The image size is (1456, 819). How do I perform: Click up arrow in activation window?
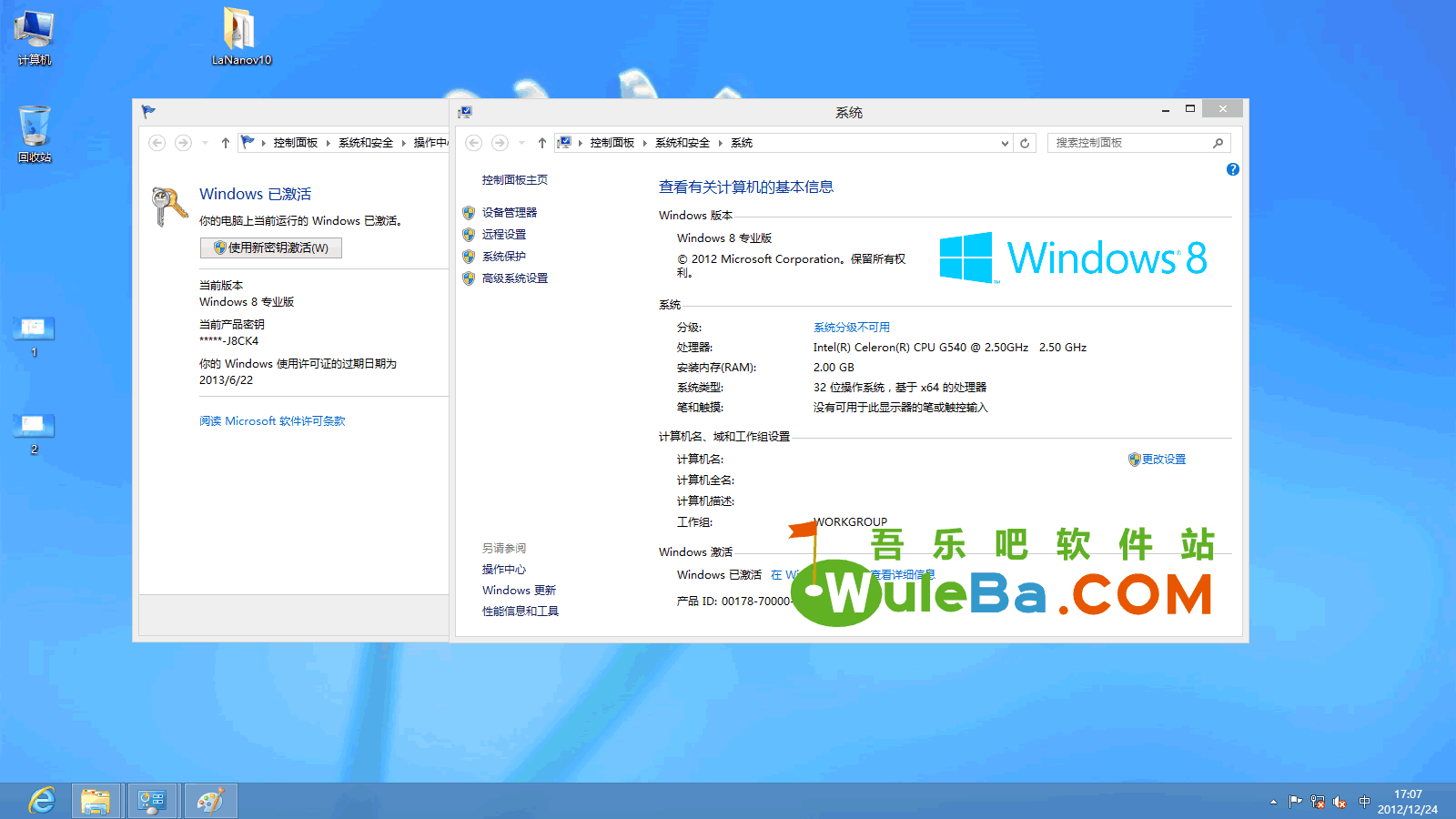tap(226, 143)
